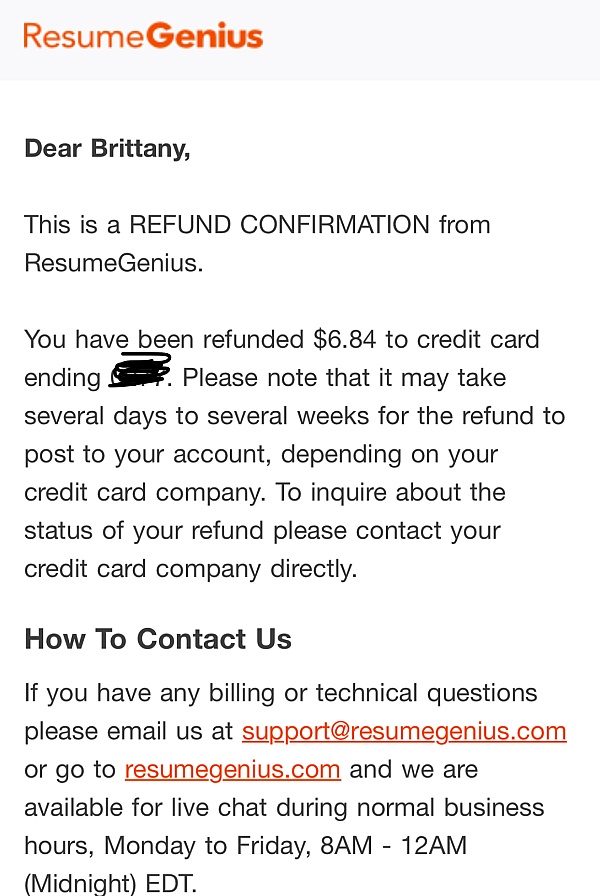Open the support@resumegenius.com email link

[x=404, y=731]
